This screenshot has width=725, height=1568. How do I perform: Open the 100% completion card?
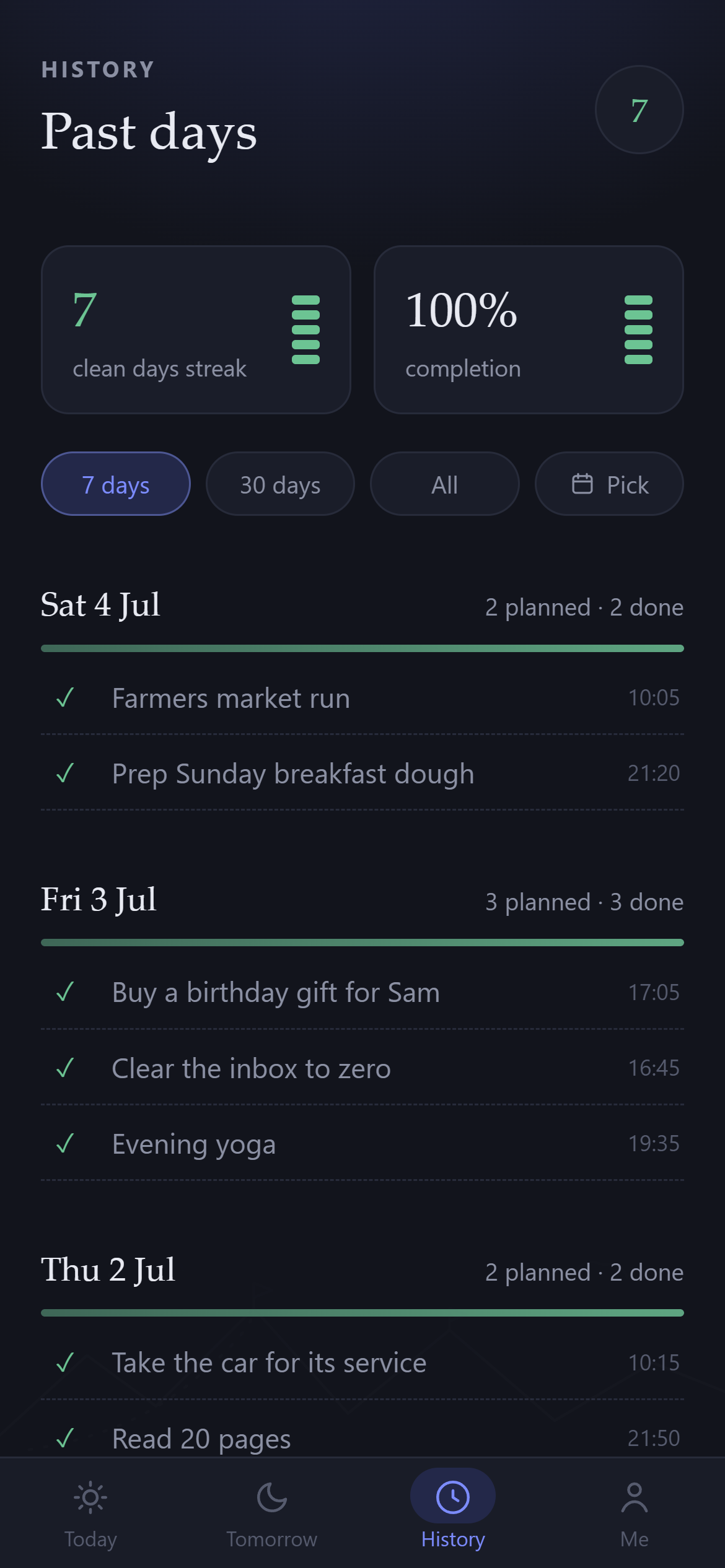click(x=529, y=329)
